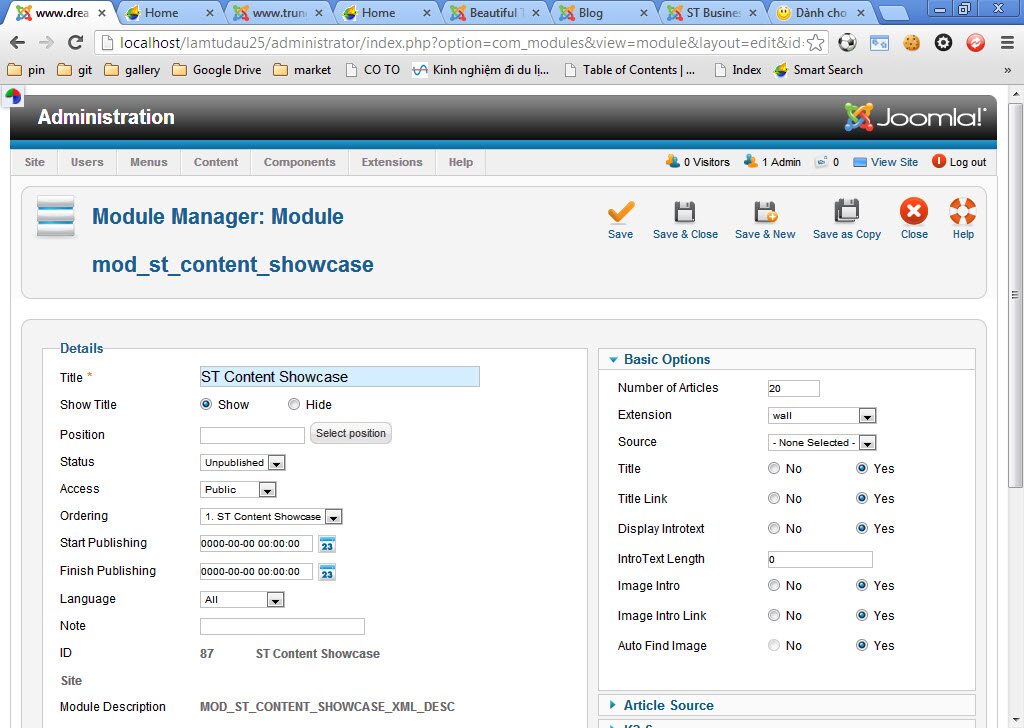Open the Extension dropdown showing wall

click(822, 416)
